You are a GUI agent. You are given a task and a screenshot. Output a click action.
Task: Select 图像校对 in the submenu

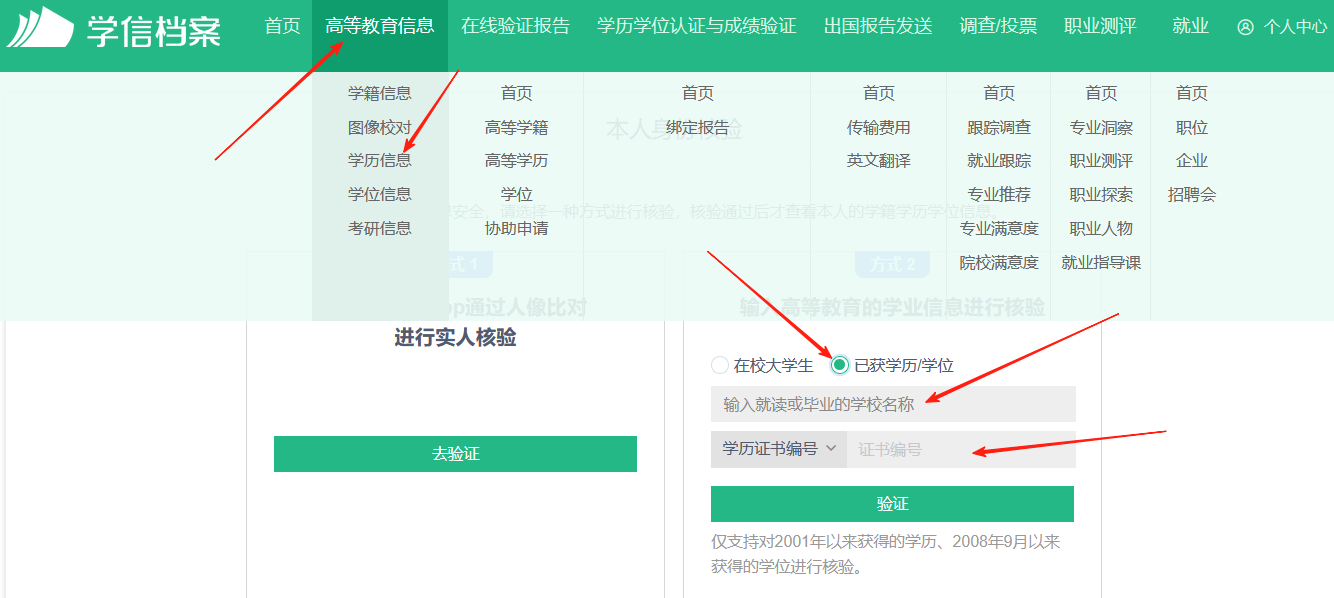pos(380,127)
